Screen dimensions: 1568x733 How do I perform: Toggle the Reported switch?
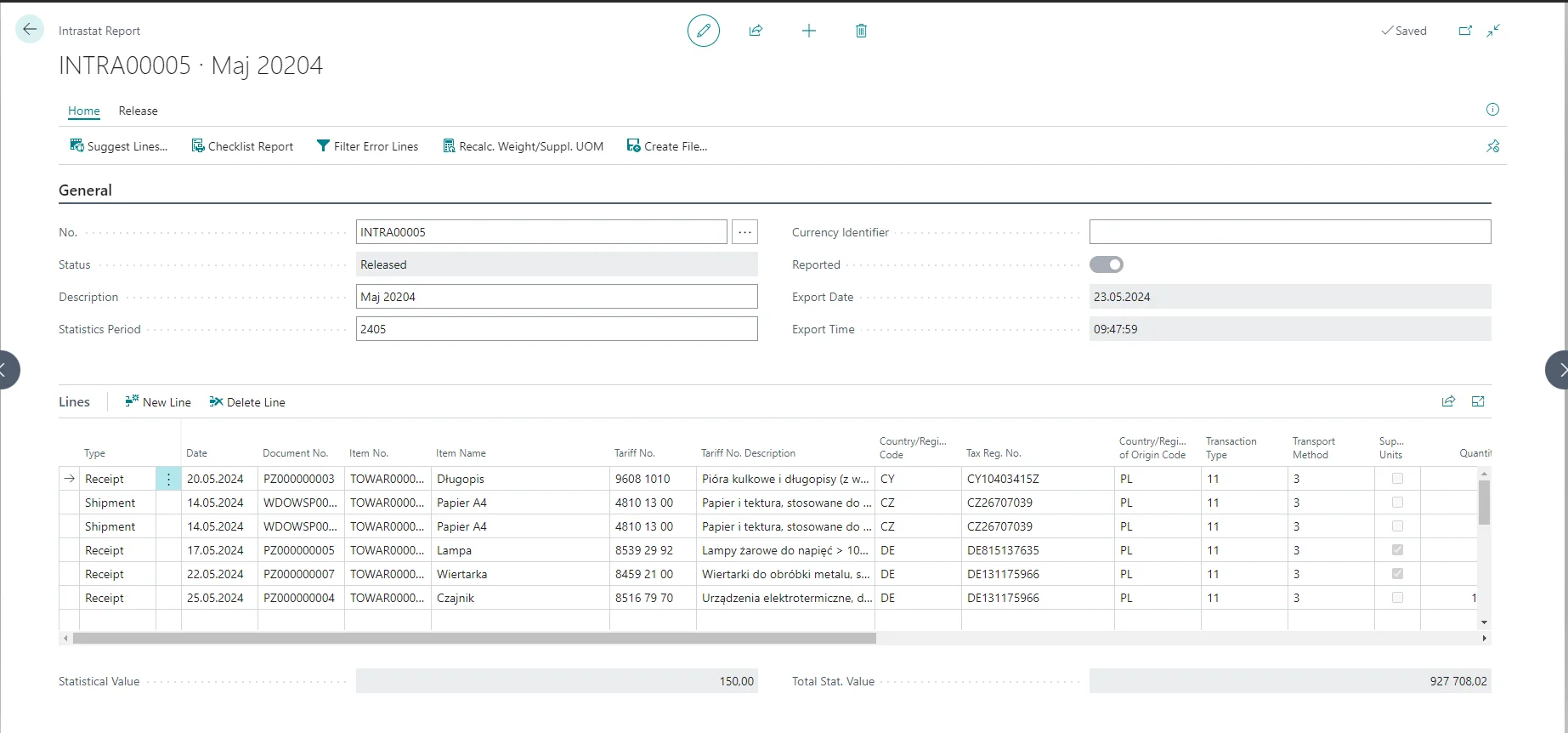point(1106,264)
